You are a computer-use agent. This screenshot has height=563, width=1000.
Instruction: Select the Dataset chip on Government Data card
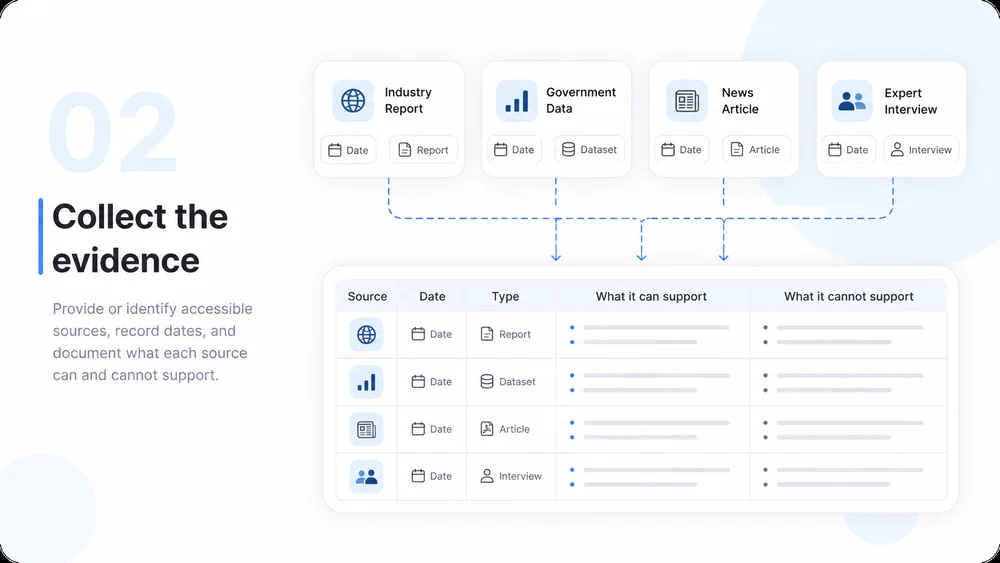[590, 150]
